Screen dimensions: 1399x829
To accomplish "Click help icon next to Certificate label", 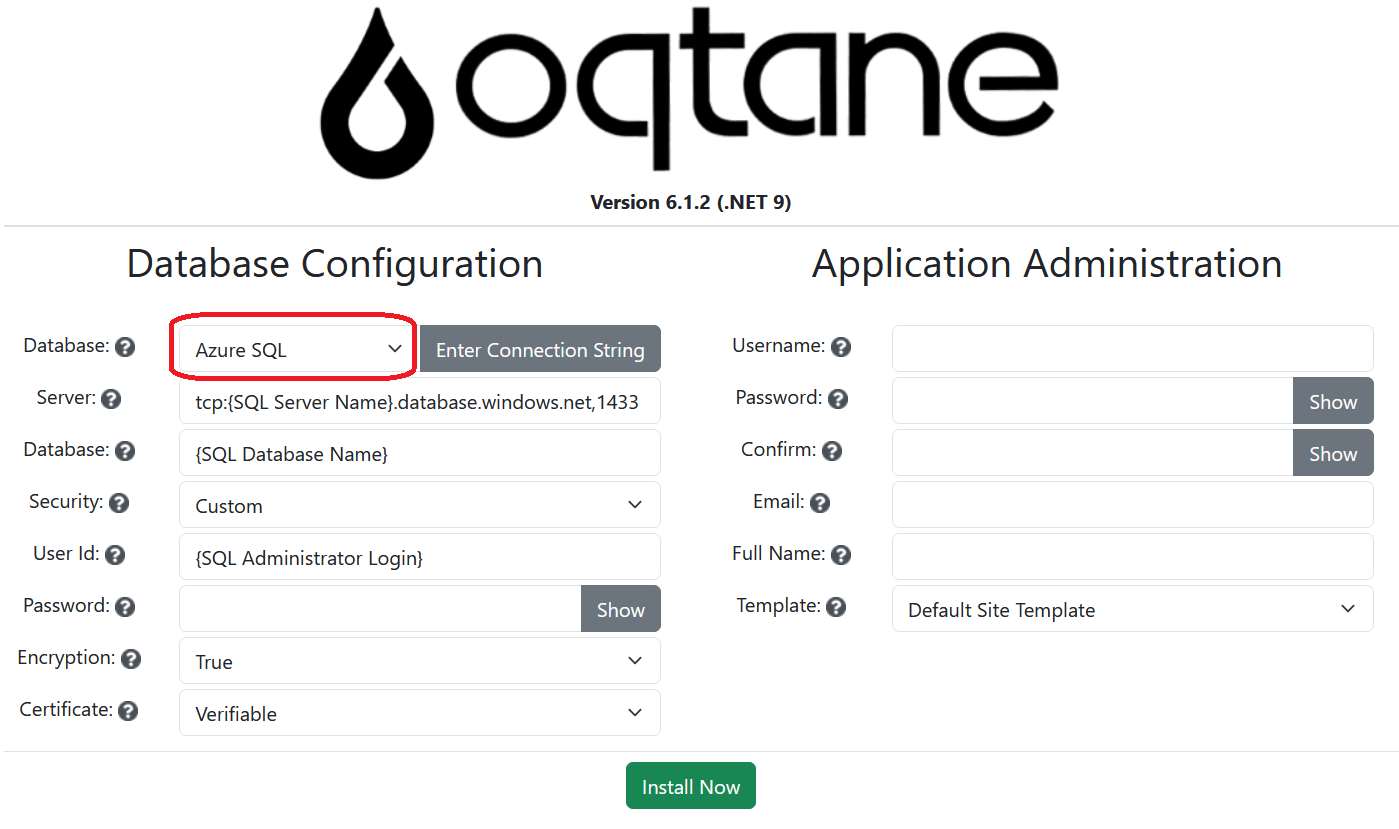I will pos(128,711).
